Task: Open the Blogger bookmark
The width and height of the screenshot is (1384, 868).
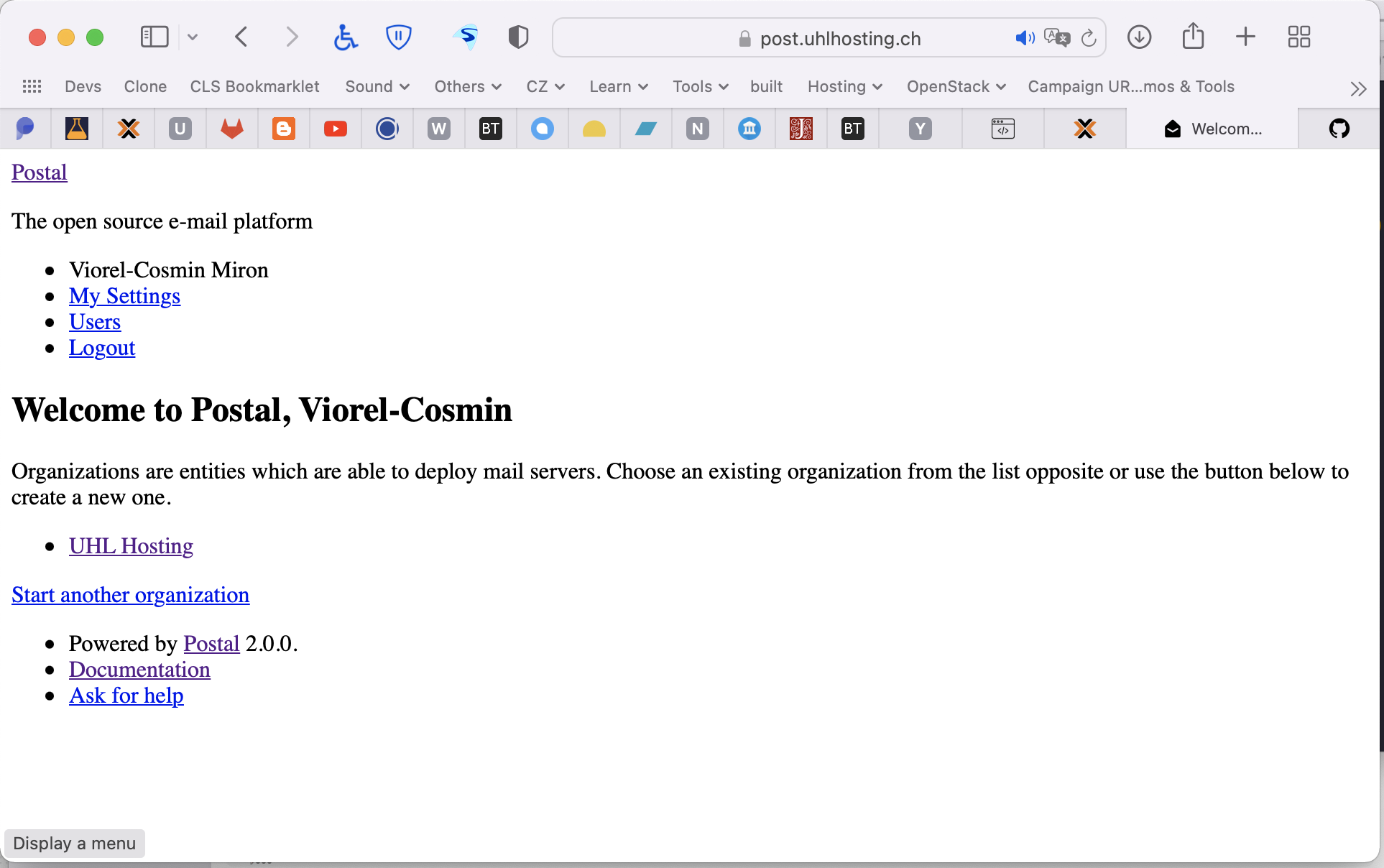Action: (x=284, y=129)
